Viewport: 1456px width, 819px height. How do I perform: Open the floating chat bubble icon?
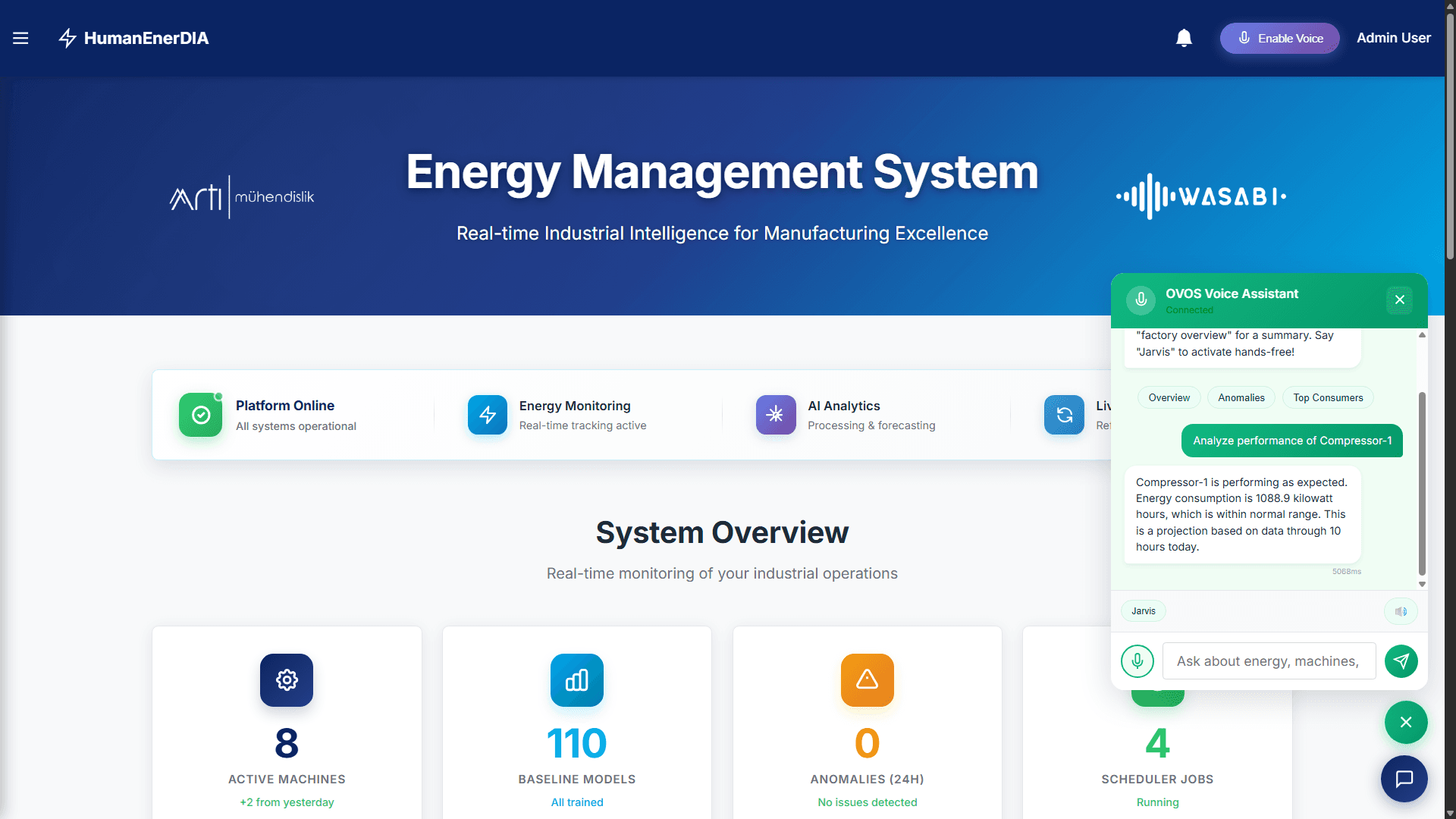pyautogui.click(x=1404, y=779)
